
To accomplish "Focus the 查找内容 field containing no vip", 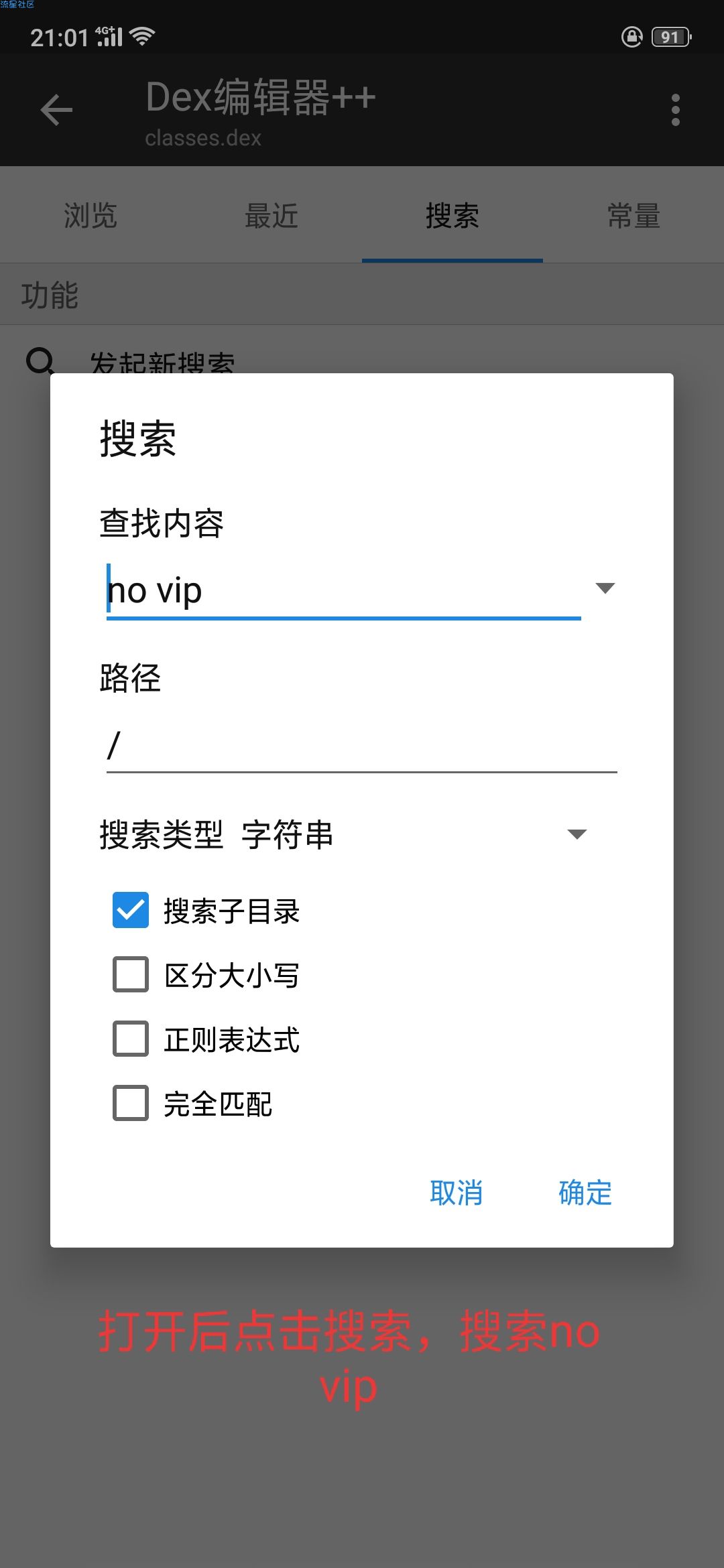I will 343,591.
